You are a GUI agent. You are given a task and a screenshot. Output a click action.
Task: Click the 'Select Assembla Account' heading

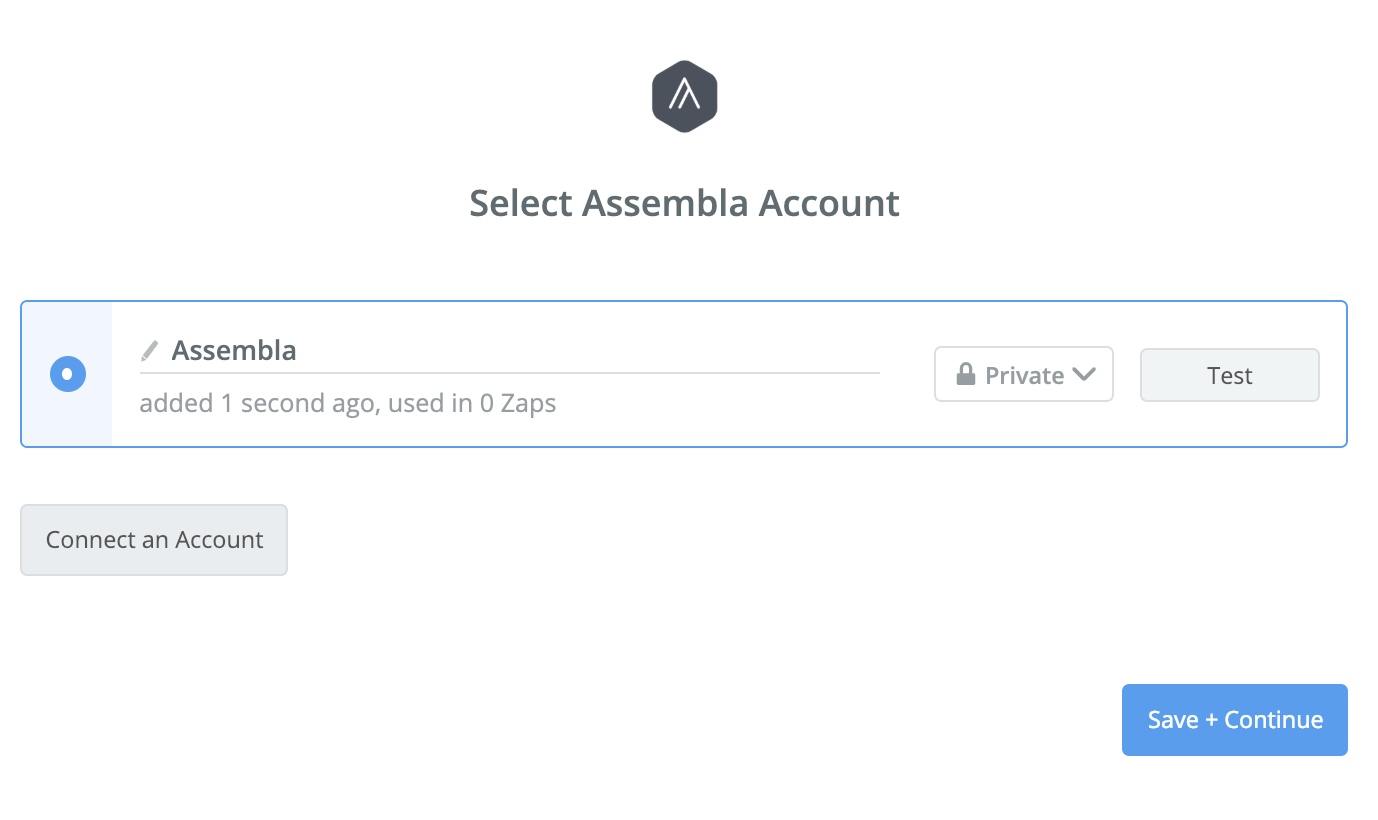(684, 203)
